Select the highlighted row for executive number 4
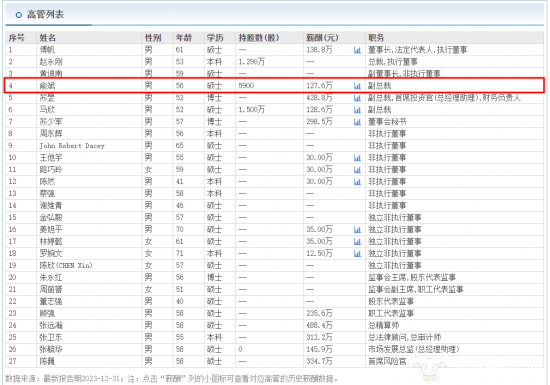The width and height of the screenshot is (550, 385). 274,86
